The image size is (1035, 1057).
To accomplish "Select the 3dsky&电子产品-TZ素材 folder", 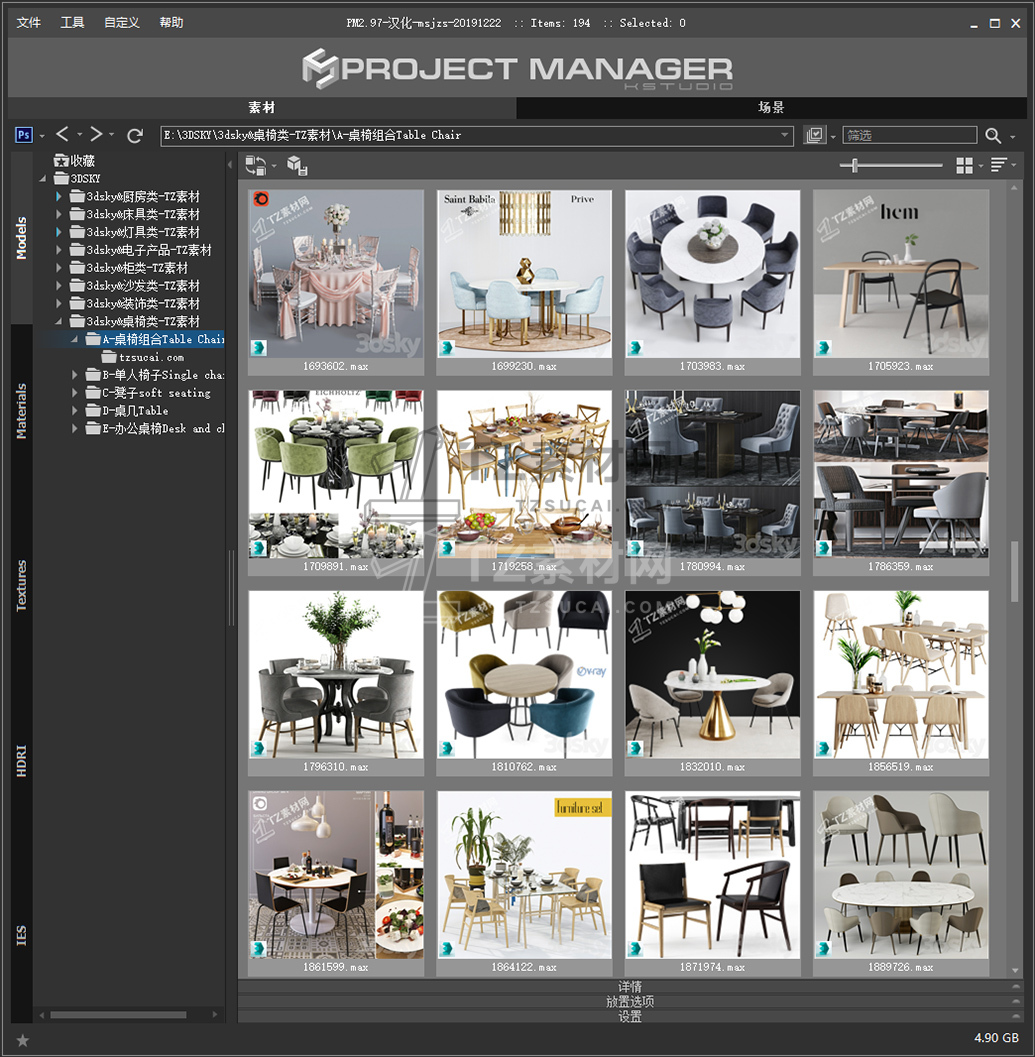I will pos(141,250).
